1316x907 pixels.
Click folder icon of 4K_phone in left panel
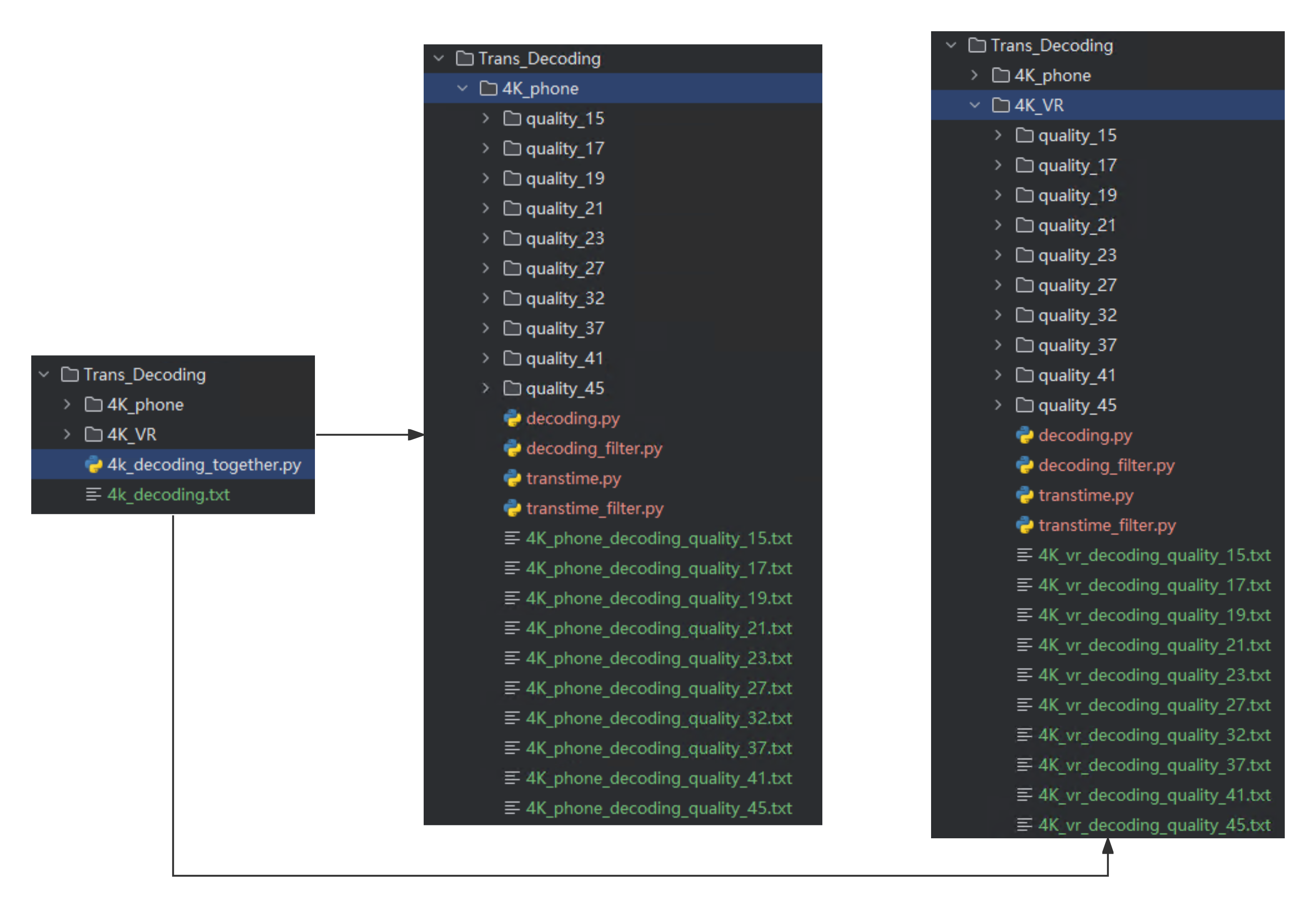93,405
